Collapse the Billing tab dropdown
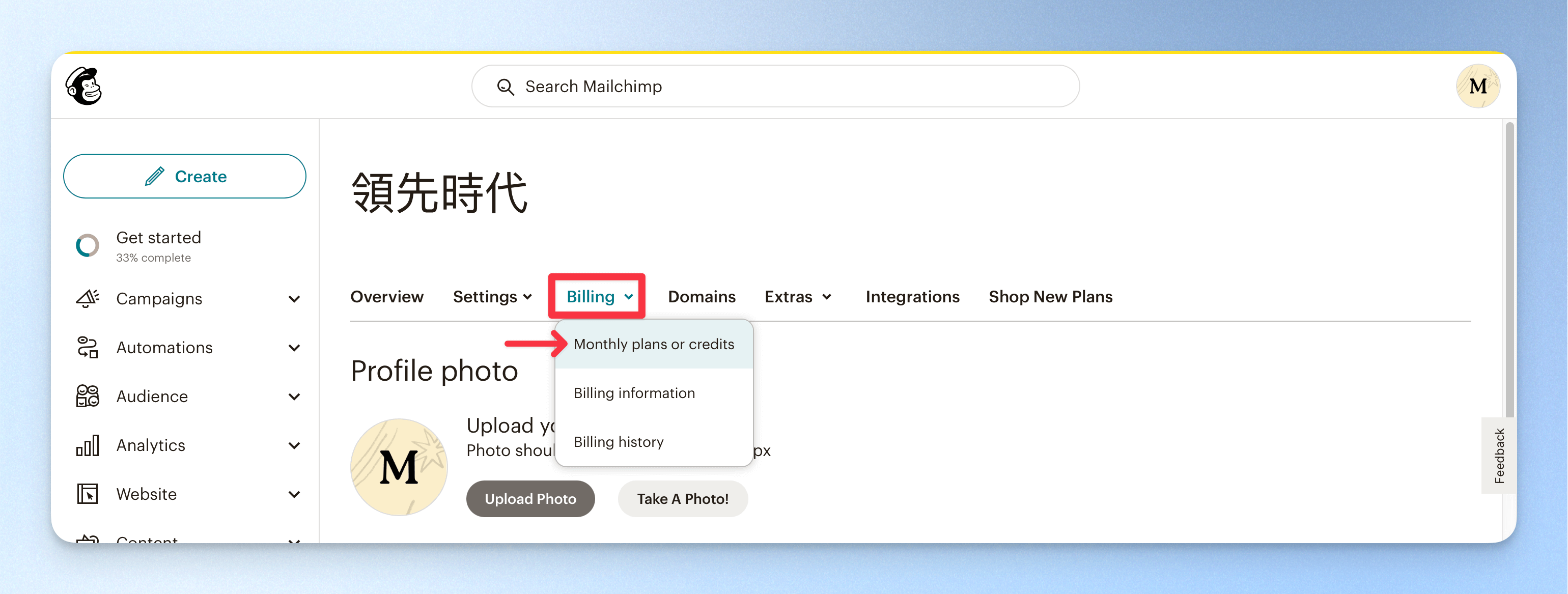The height and width of the screenshot is (594, 1568). pyautogui.click(x=600, y=296)
